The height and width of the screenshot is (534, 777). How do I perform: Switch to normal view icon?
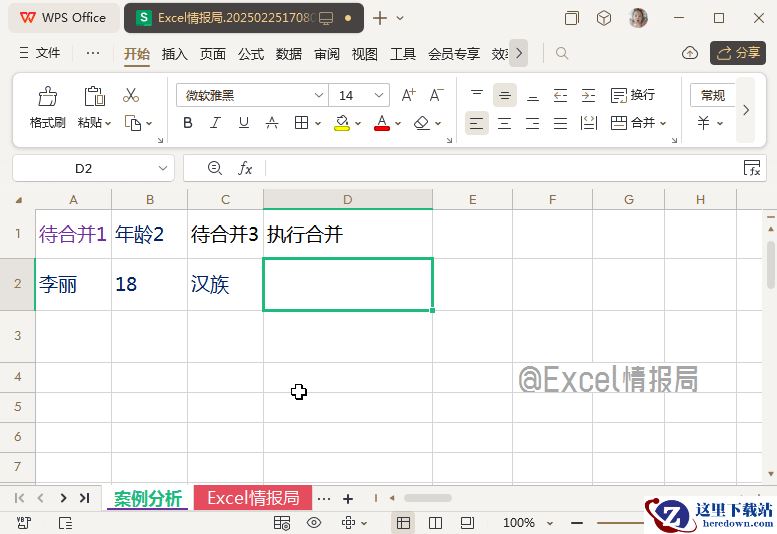(x=403, y=523)
